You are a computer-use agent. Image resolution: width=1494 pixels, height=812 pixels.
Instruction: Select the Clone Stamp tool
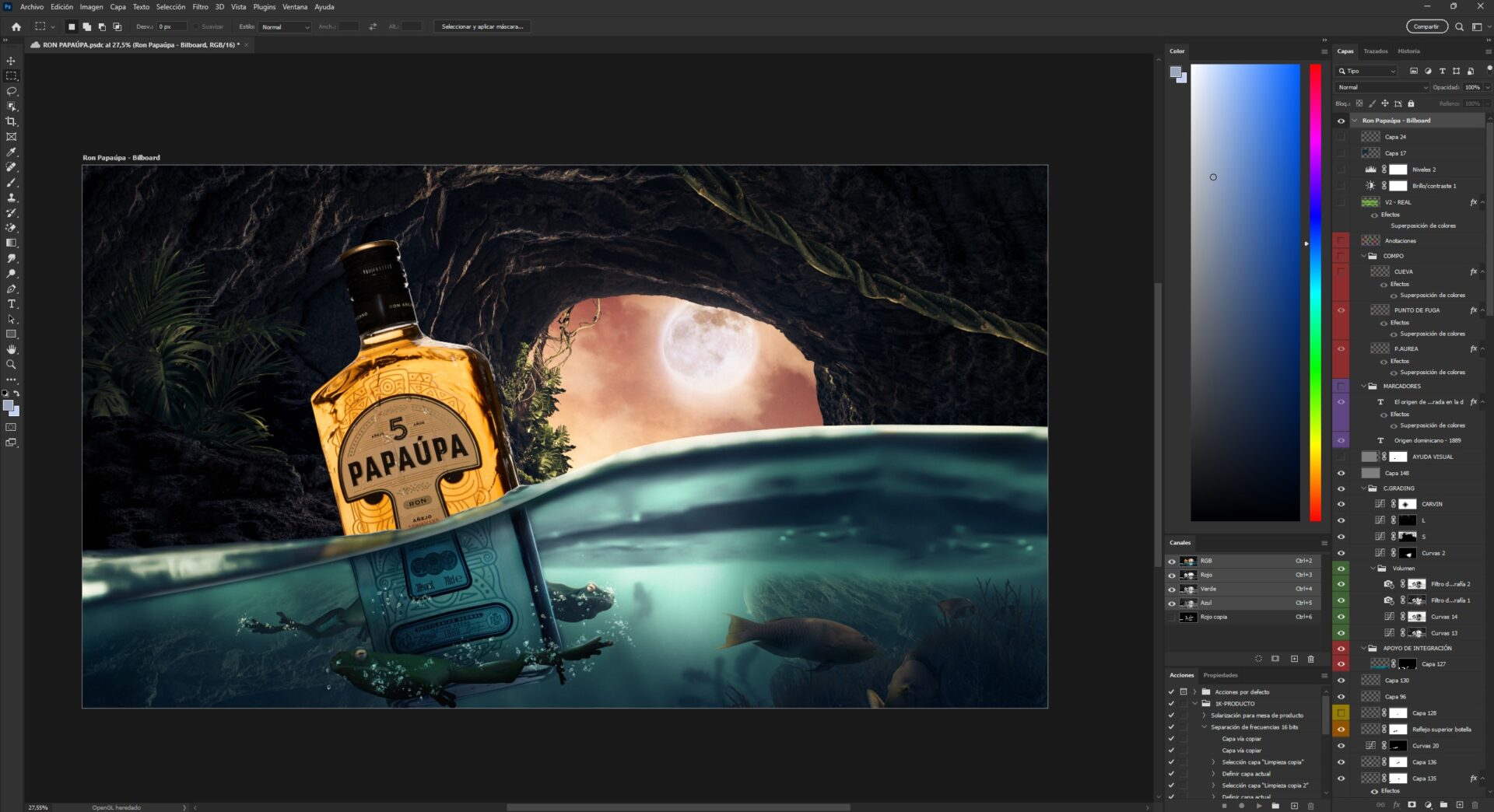(x=11, y=198)
